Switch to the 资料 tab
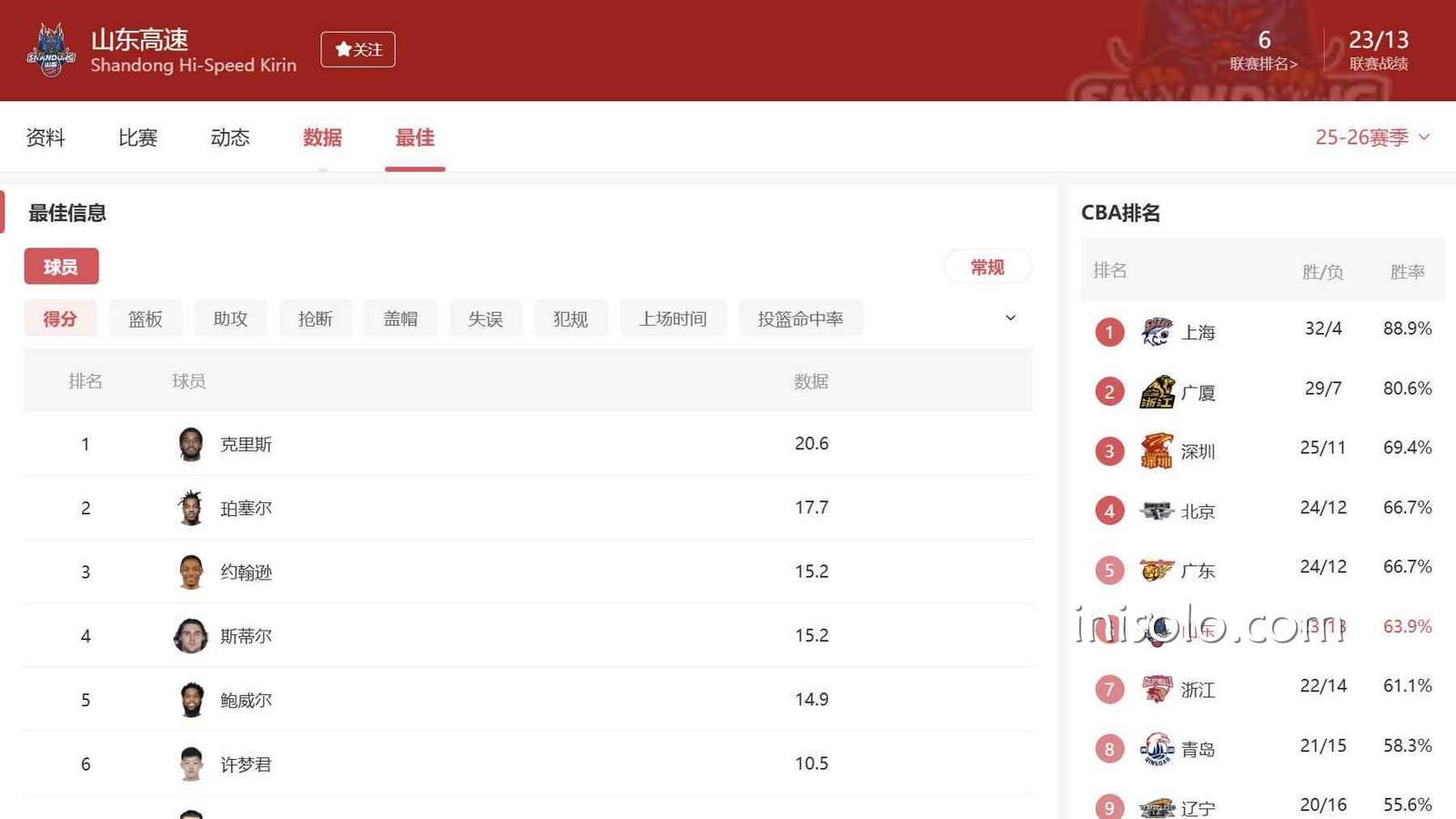The image size is (1456, 819). pos(45,137)
